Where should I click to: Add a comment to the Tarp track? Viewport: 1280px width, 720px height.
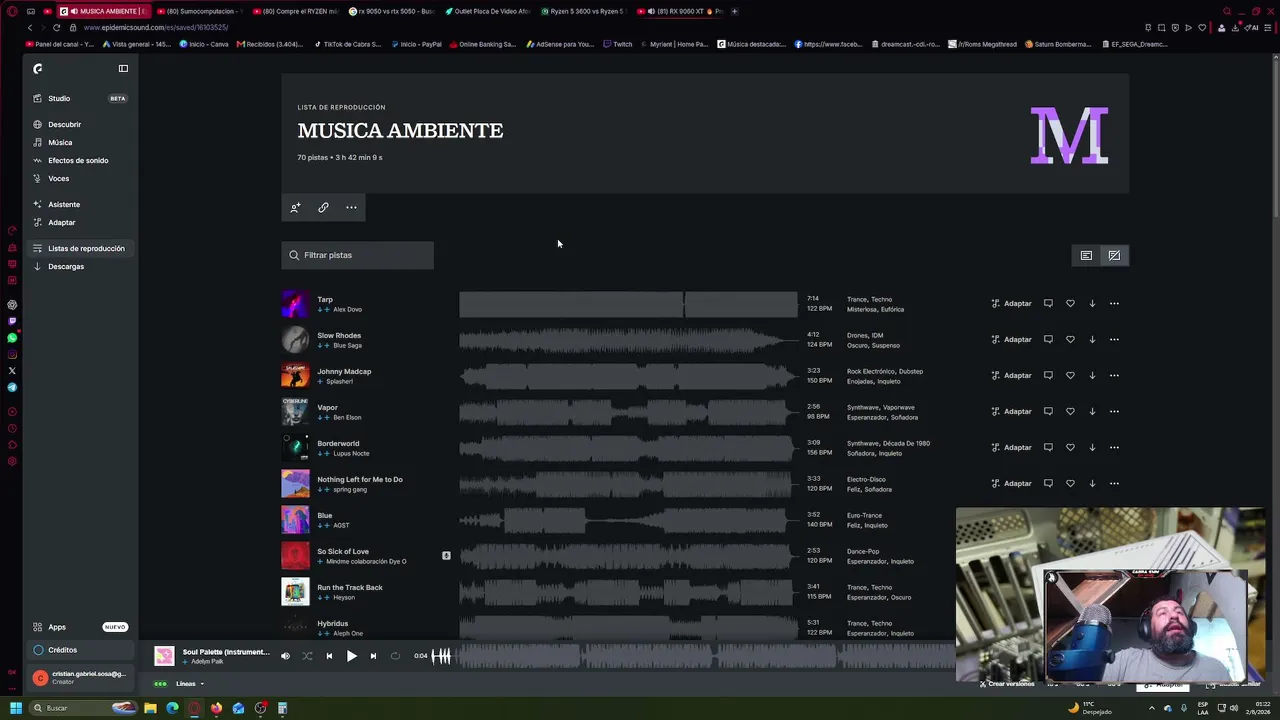pos(1048,303)
